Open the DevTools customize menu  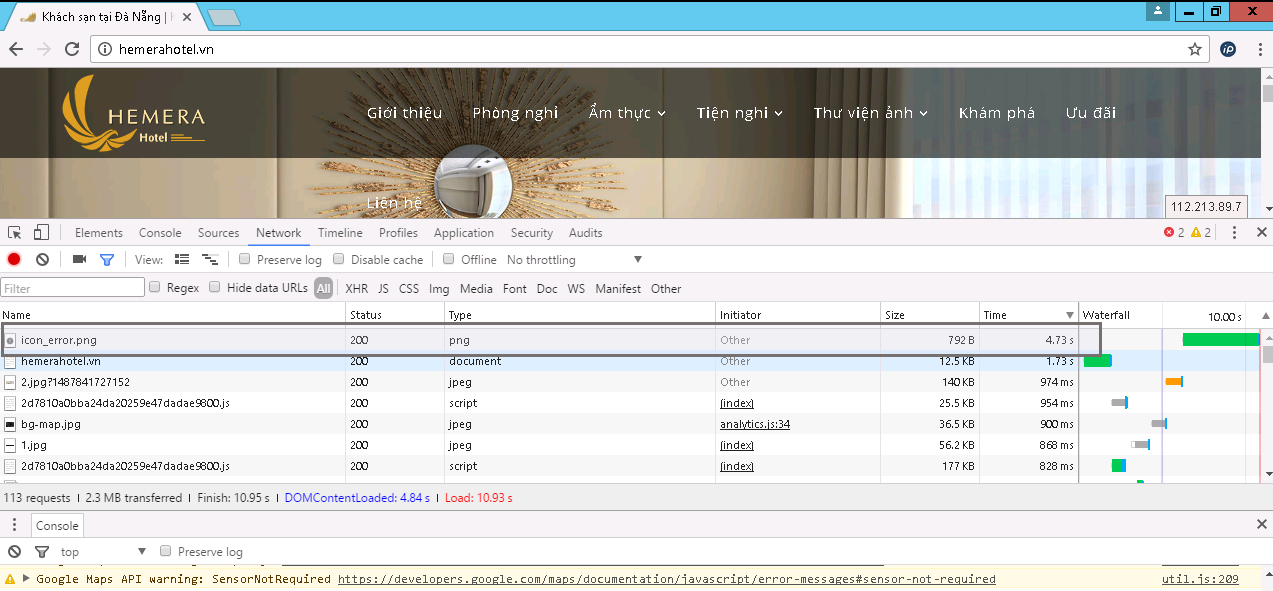(x=1234, y=233)
